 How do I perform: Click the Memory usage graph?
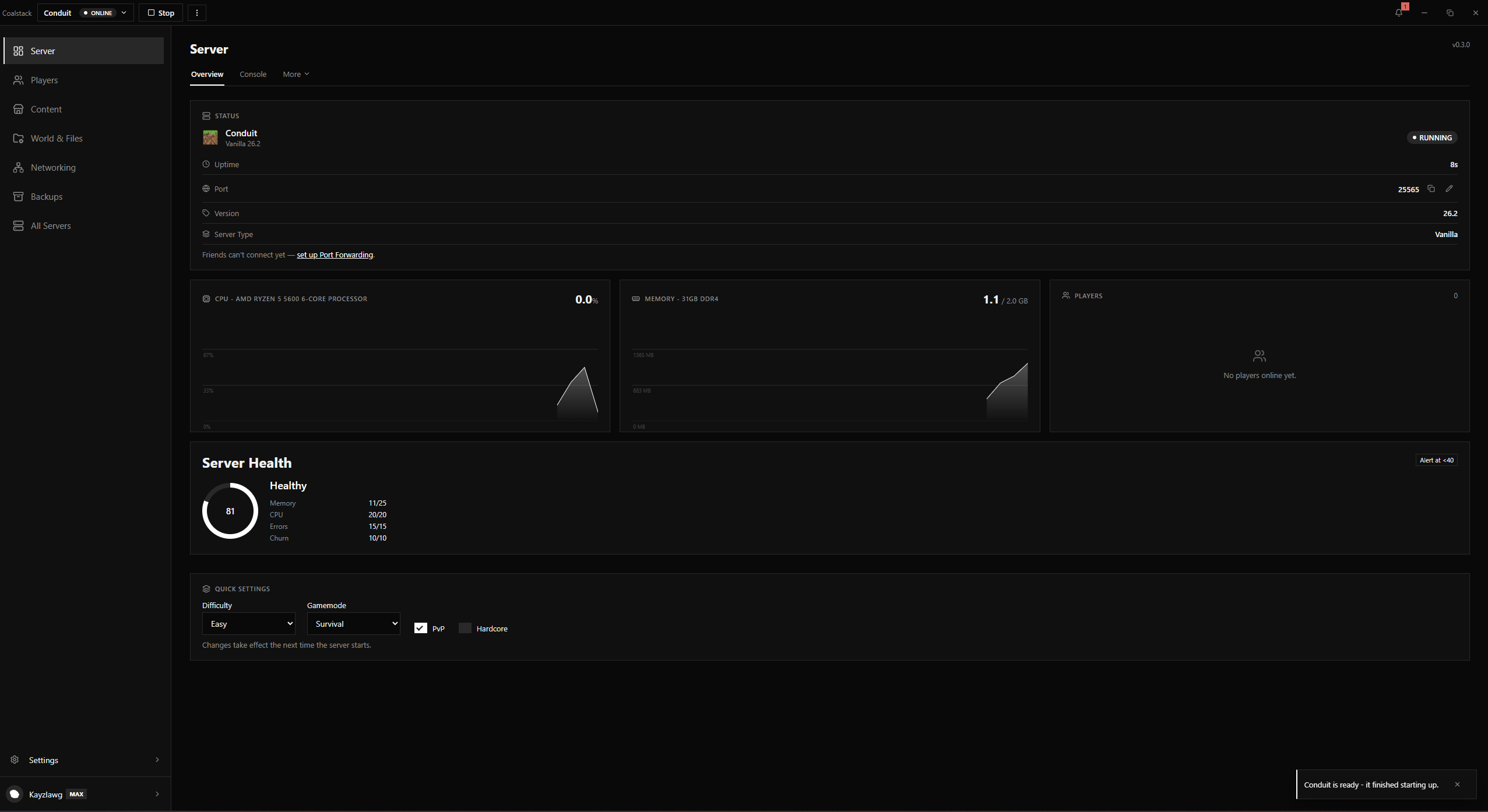[830, 384]
